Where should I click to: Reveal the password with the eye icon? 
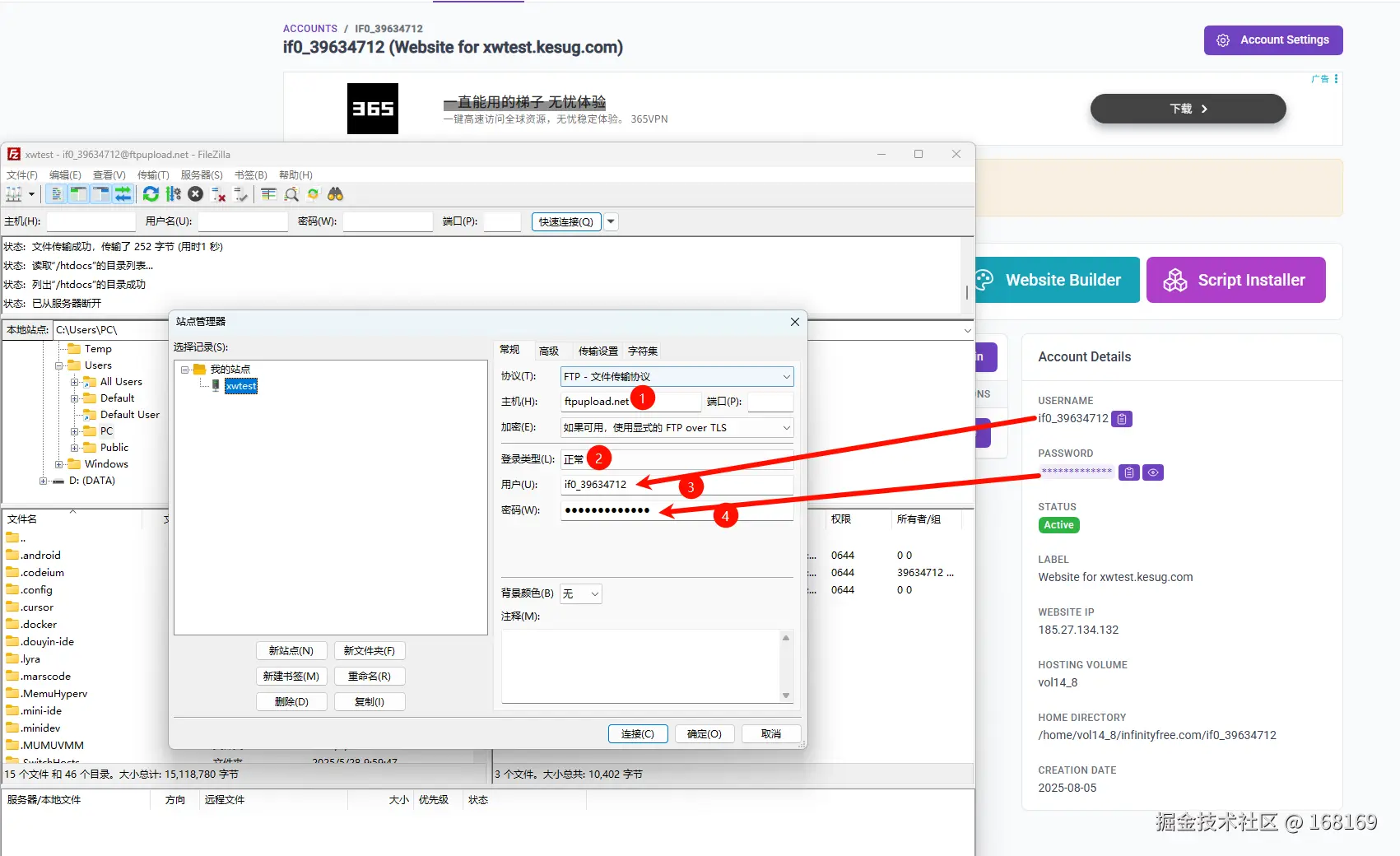pos(1153,472)
